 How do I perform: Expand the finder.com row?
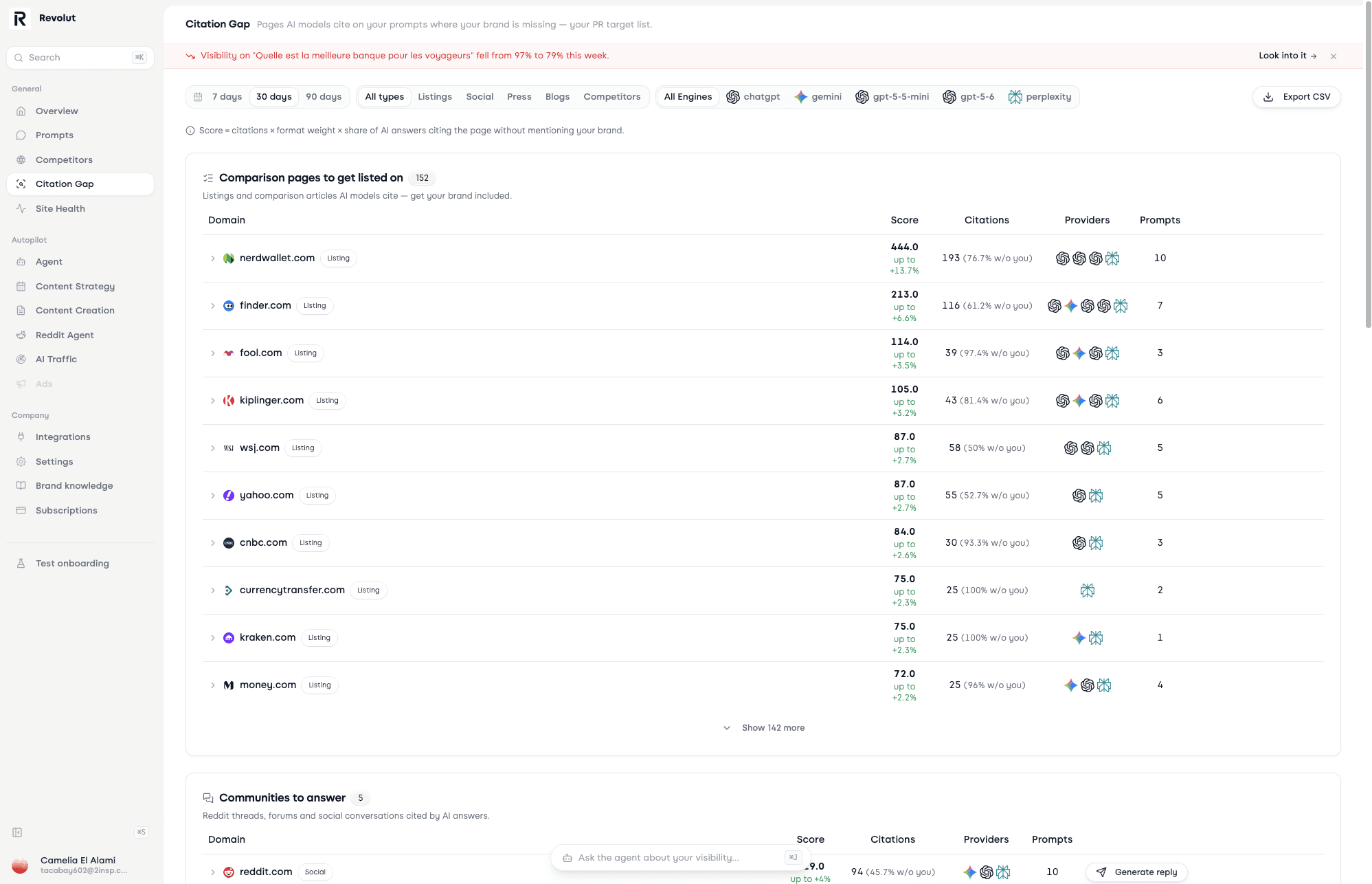click(x=213, y=306)
